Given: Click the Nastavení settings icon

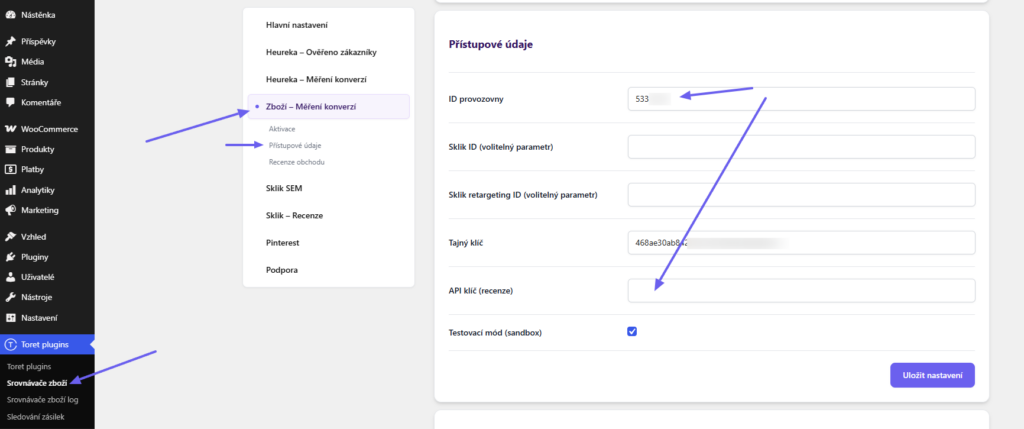Looking at the screenshot, I should coord(10,318).
